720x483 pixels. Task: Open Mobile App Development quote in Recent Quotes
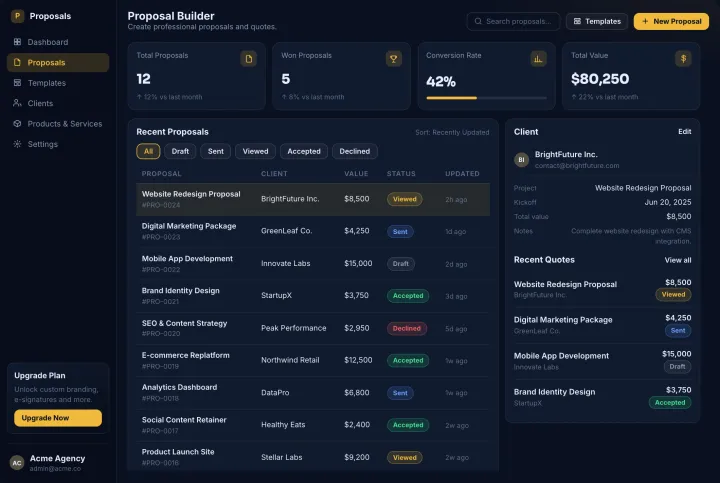pos(602,361)
